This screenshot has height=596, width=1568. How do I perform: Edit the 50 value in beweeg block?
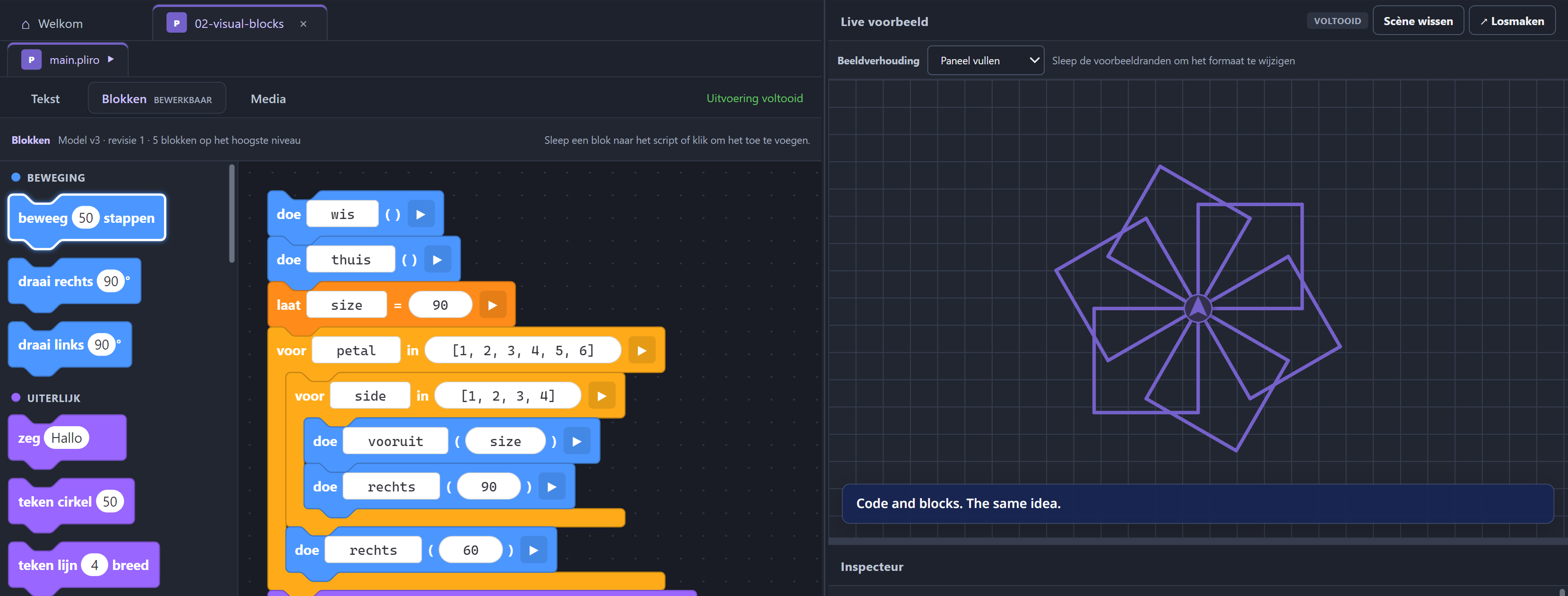[86, 218]
